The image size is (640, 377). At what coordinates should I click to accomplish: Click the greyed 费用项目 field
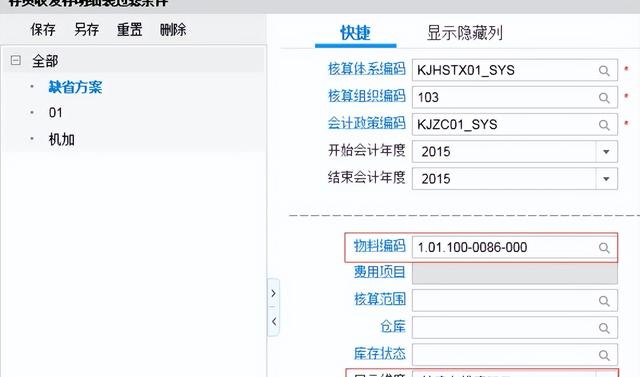tap(515, 273)
